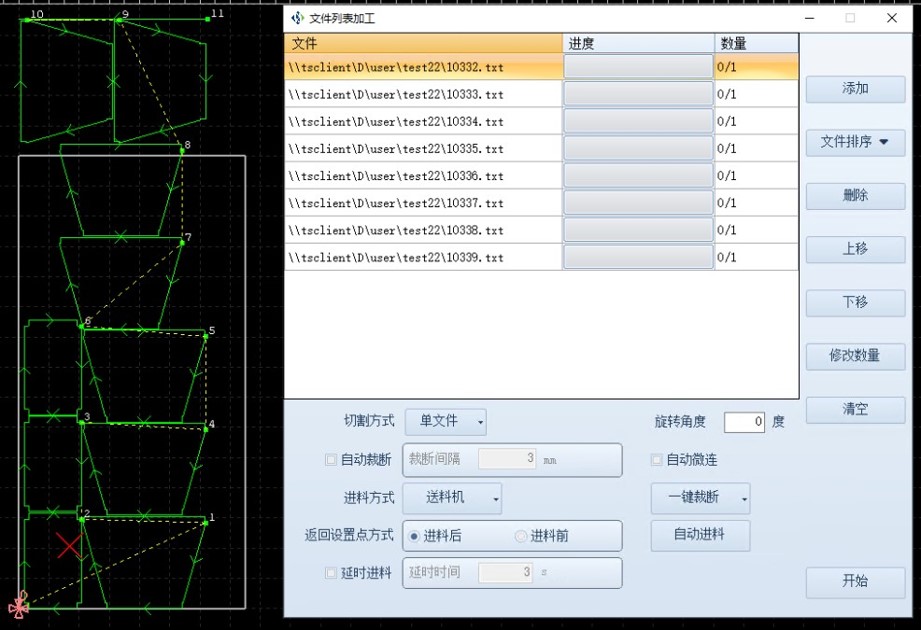Click the 0/1 quantity cell of 10337.txt
Image resolution: width=921 pixels, height=630 pixels.
point(757,203)
